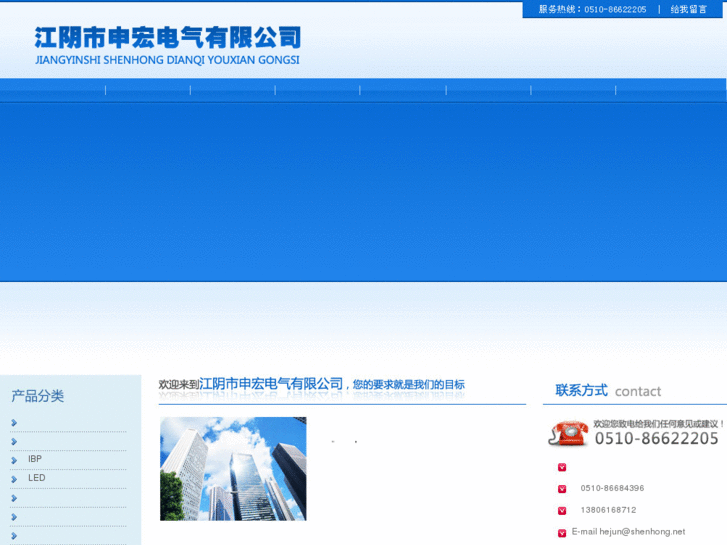Open the LED product category
Viewport: 727px width, 545px height.
pos(37,478)
